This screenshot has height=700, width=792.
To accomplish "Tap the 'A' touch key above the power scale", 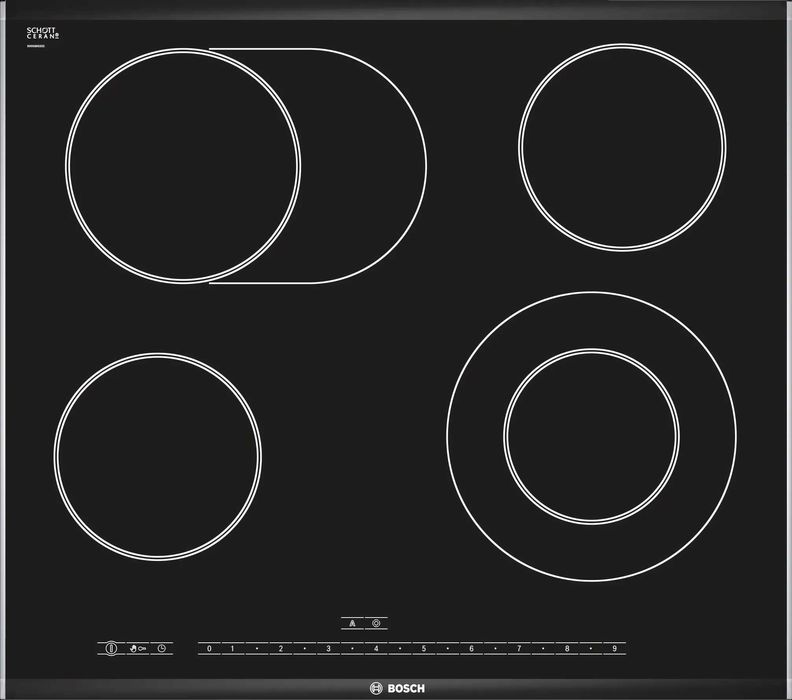I will click(352, 623).
